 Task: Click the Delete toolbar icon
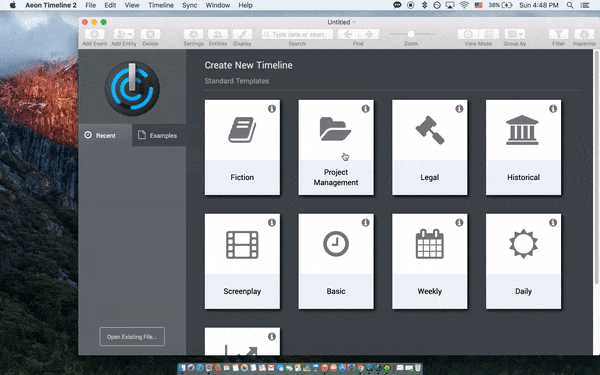[150, 34]
